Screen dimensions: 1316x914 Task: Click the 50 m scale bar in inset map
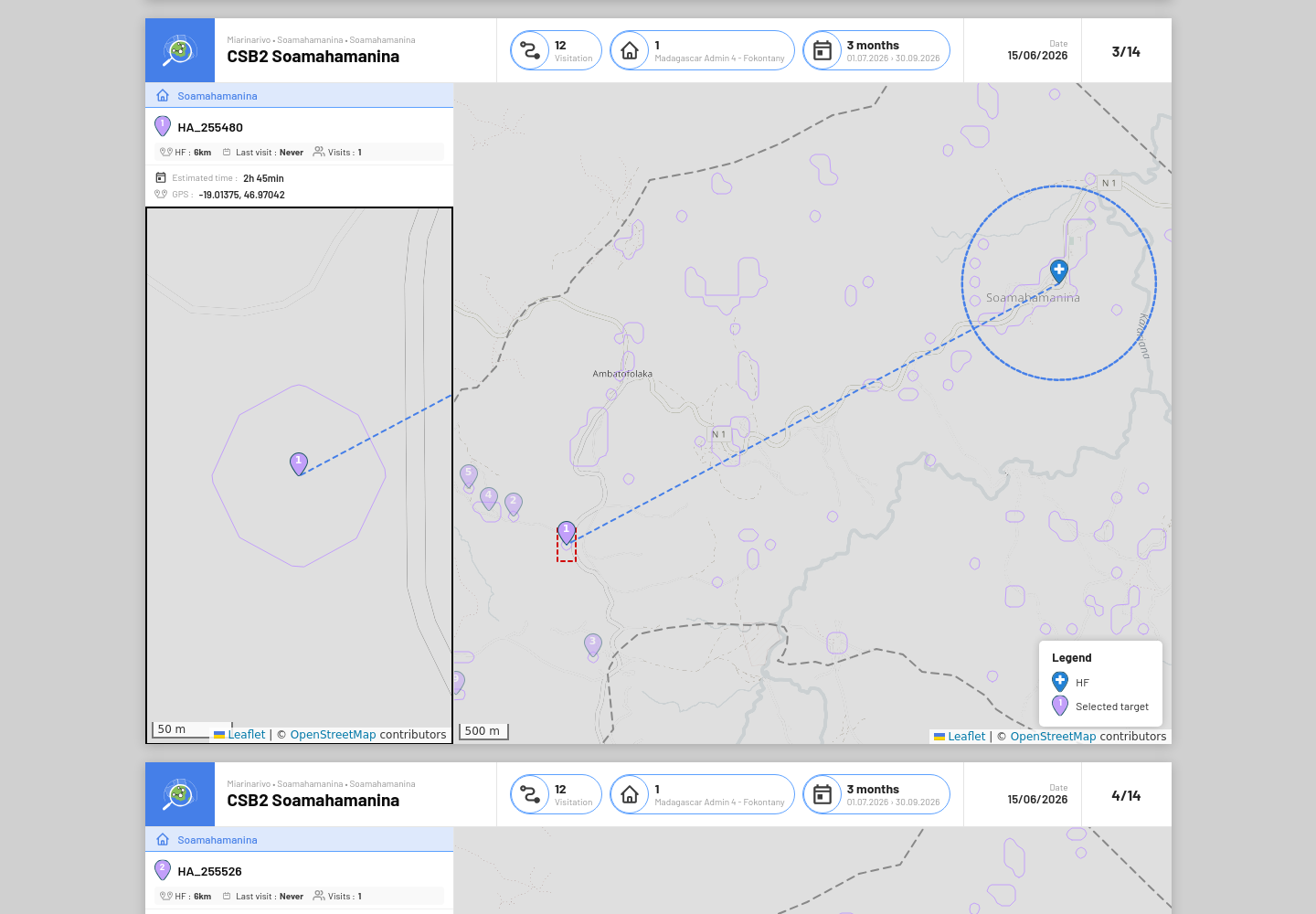coord(193,729)
